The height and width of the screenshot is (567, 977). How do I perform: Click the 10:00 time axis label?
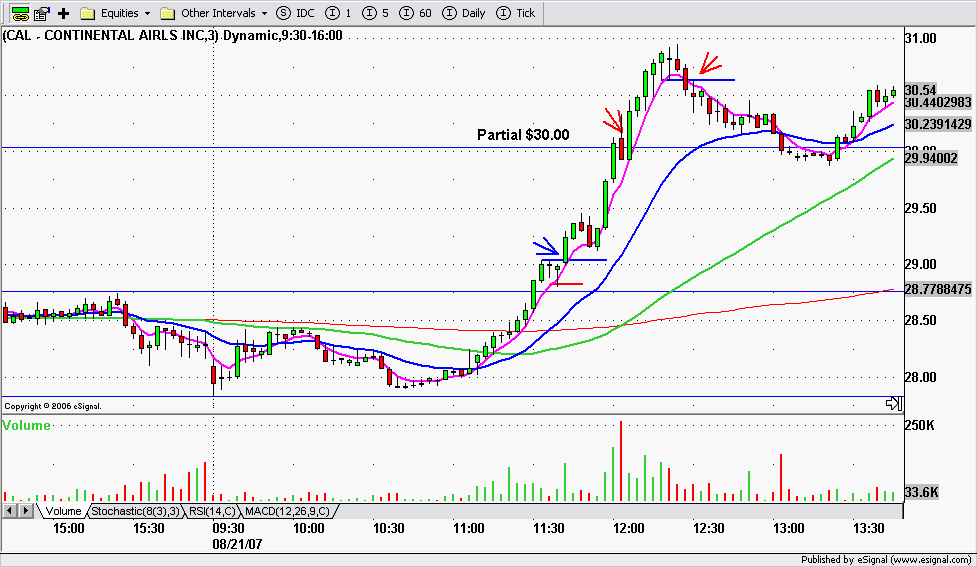pyautogui.click(x=308, y=529)
